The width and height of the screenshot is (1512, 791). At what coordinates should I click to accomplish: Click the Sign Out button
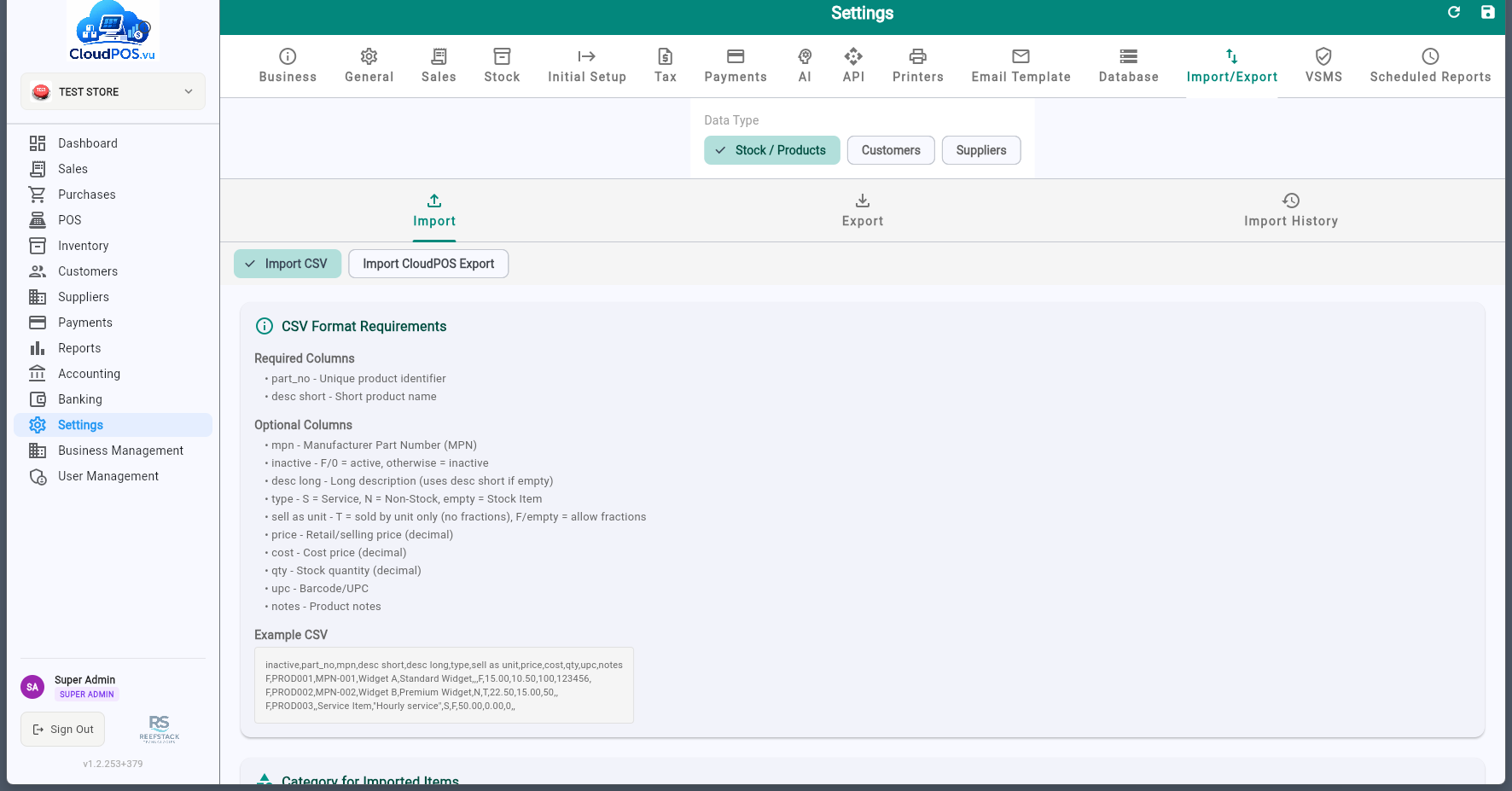63,730
